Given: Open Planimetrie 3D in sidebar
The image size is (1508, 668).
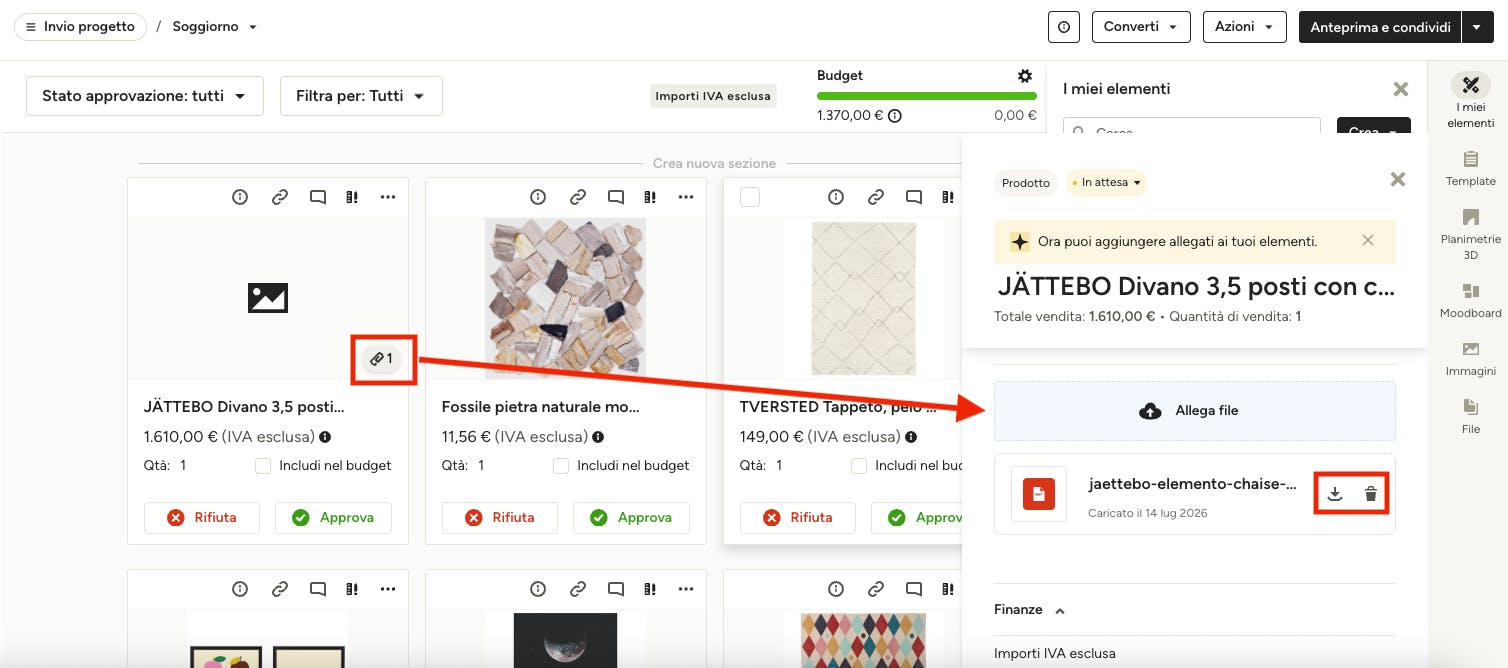Looking at the screenshot, I should click(x=1471, y=233).
